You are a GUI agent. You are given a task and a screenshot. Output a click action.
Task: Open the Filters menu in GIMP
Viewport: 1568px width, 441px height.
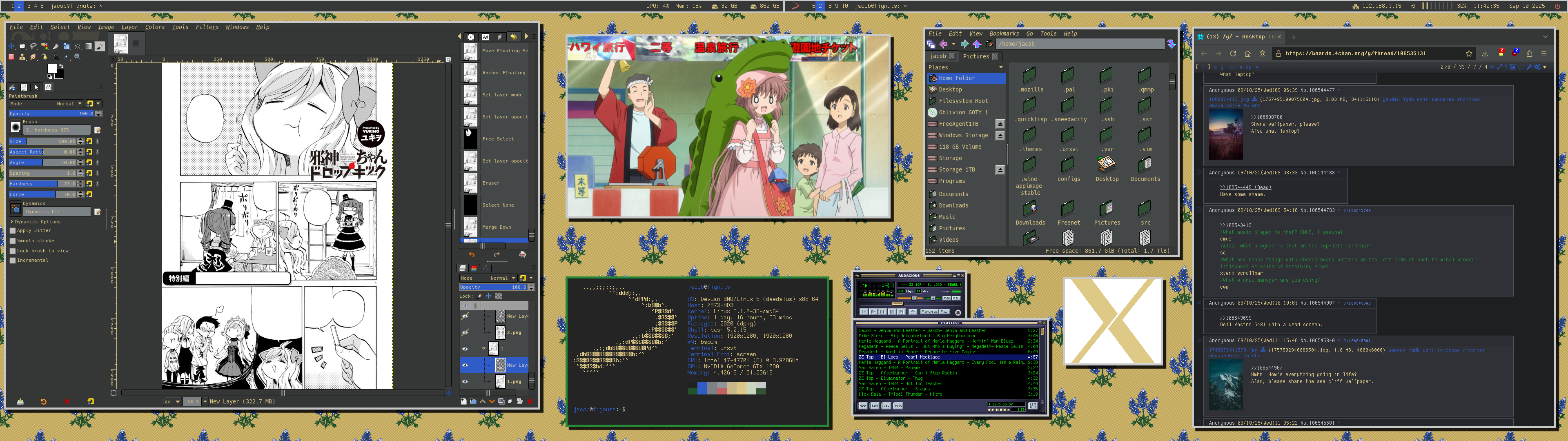pyautogui.click(x=206, y=27)
